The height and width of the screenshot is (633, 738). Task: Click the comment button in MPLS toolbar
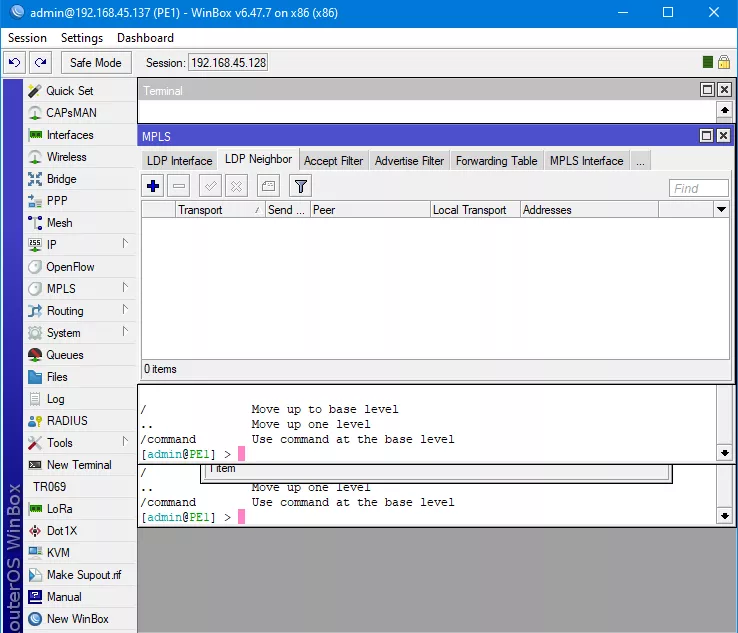click(x=268, y=186)
